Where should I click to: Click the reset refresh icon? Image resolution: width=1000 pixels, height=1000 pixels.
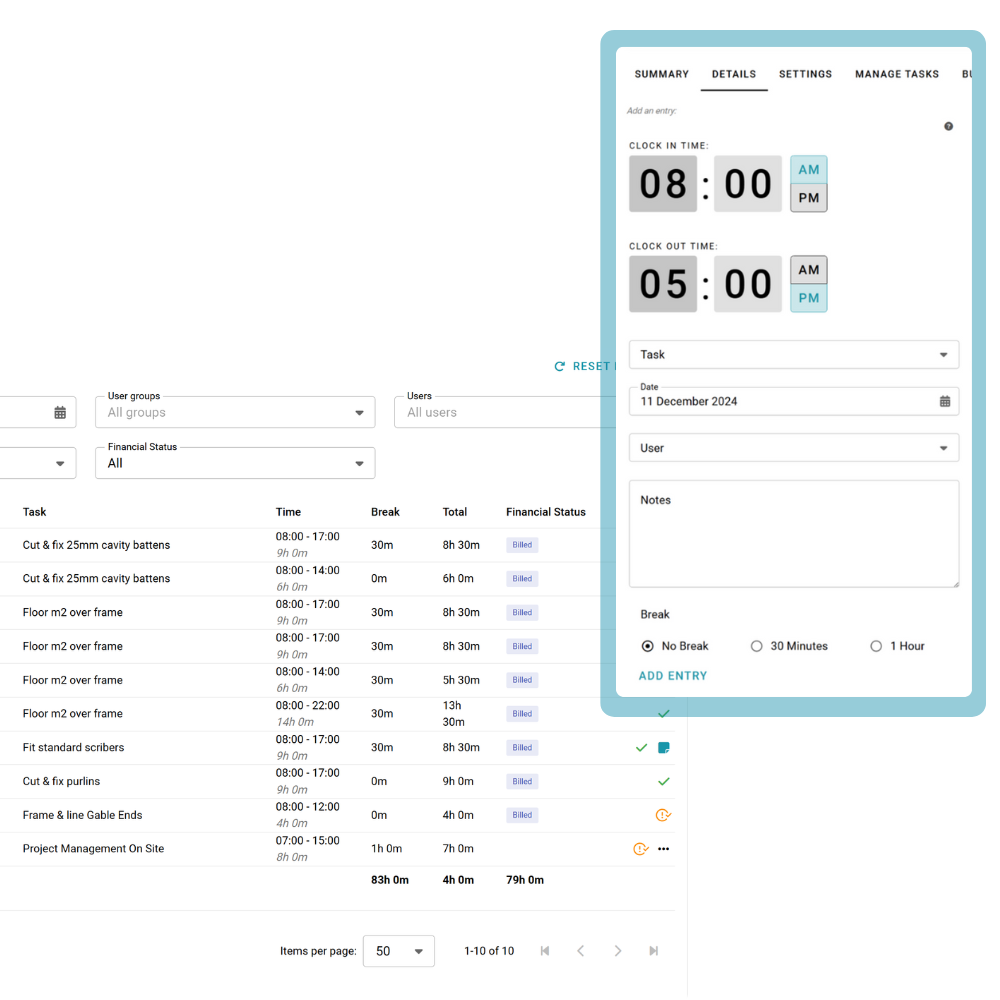559,366
